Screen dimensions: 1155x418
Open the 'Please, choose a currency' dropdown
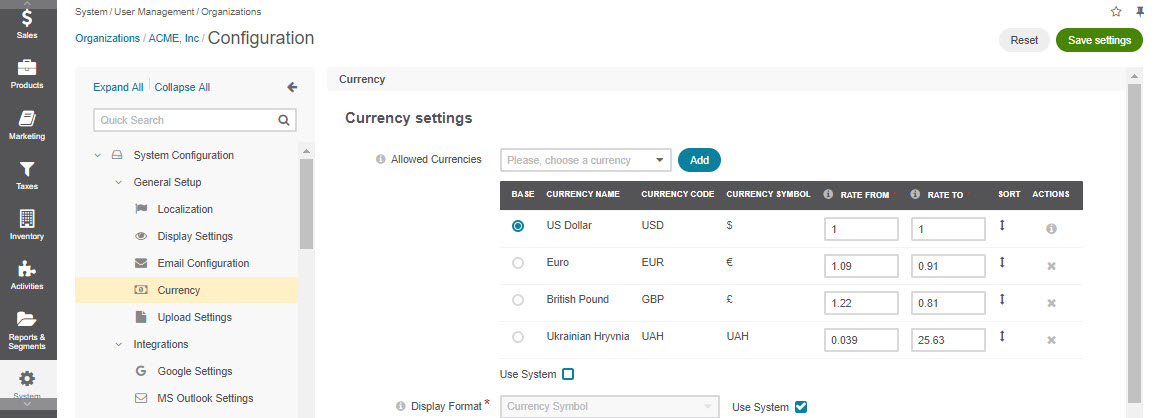click(586, 160)
